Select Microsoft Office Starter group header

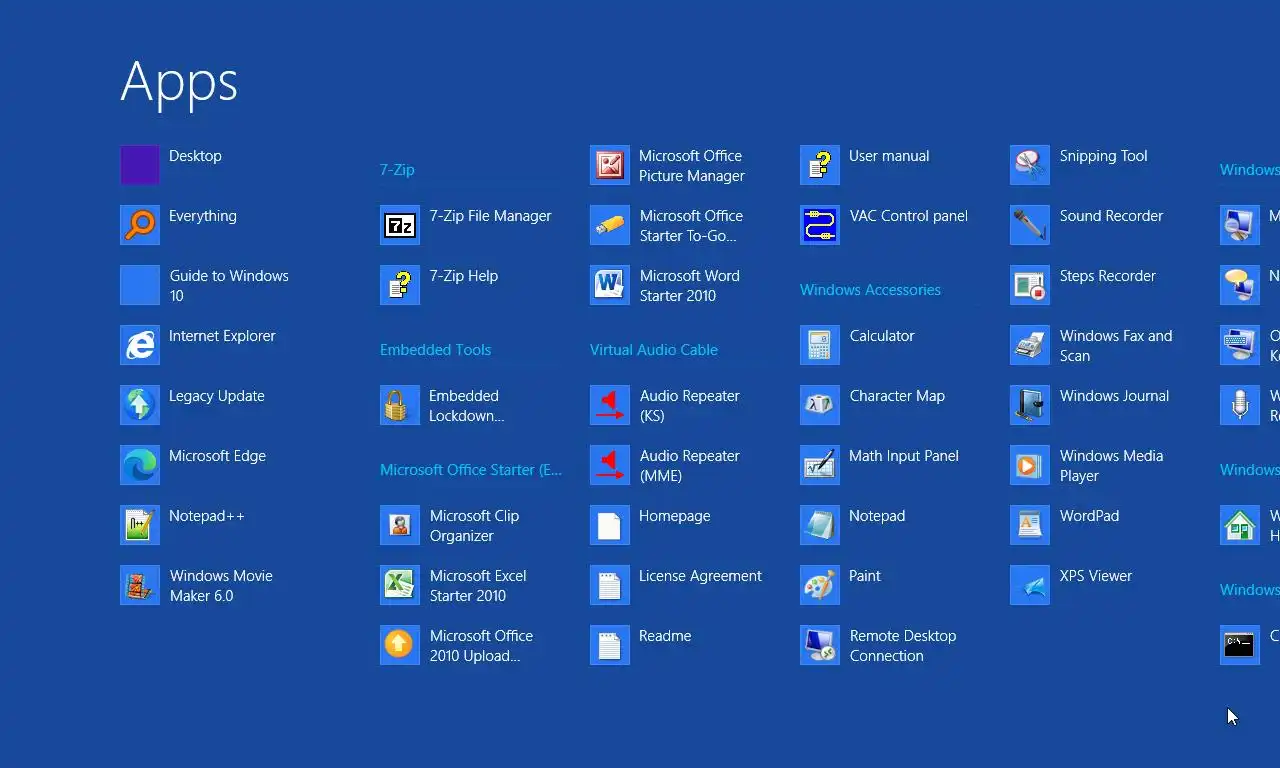471,470
